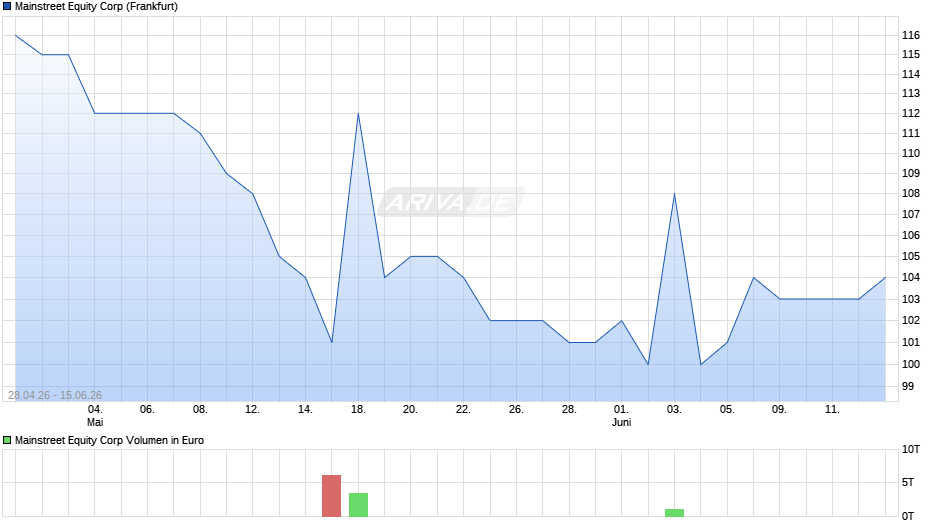940x526 pixels.
Task: Click the 'Mainstreet Equity Corp Volumen in Euro' label
Action: point(109,440)
